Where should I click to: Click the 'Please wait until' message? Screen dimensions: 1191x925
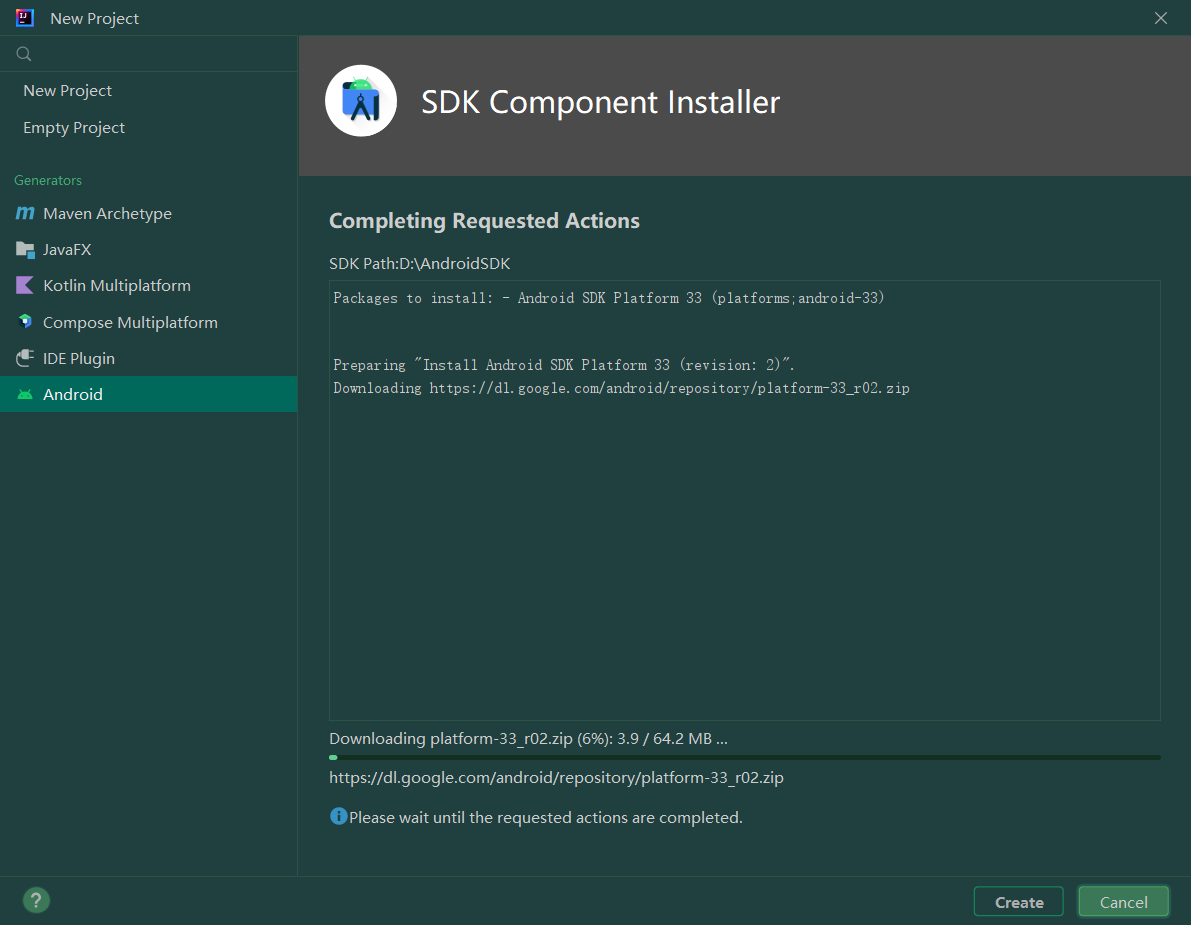point(545,817)
